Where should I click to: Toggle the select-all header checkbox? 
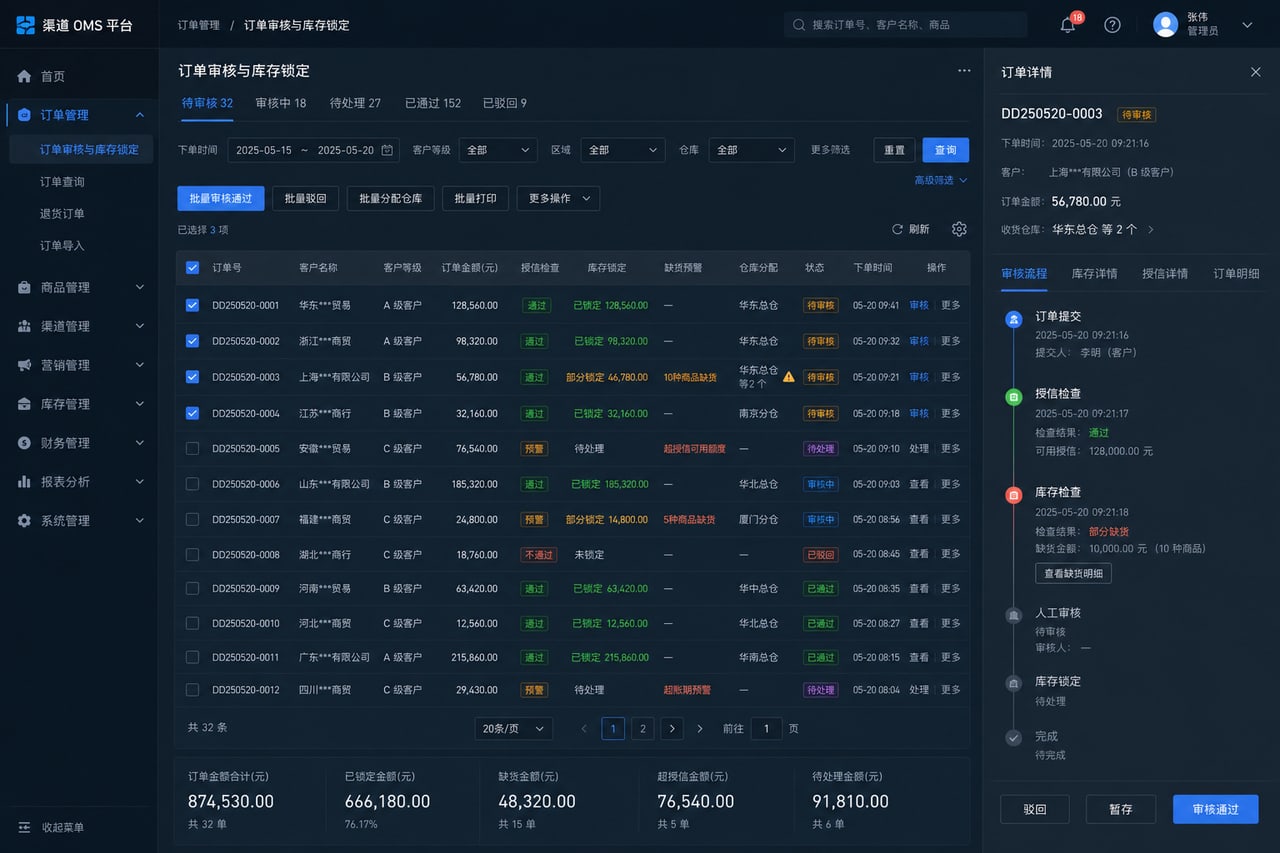coord(192,268)
